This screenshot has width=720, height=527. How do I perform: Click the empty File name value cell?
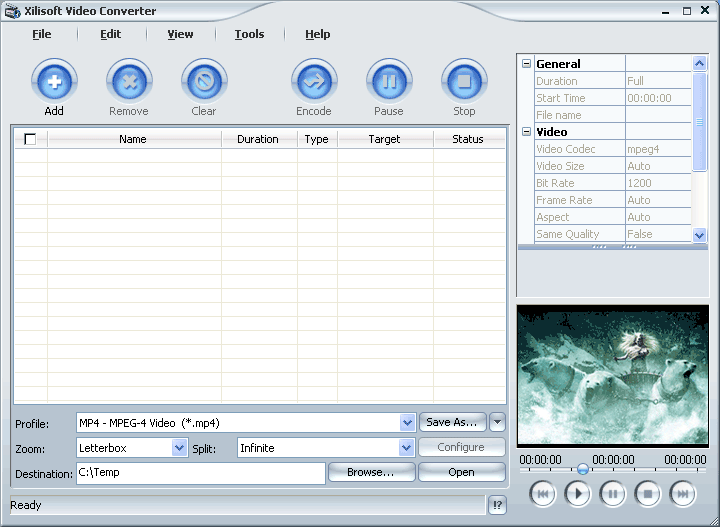pos(658,115)
